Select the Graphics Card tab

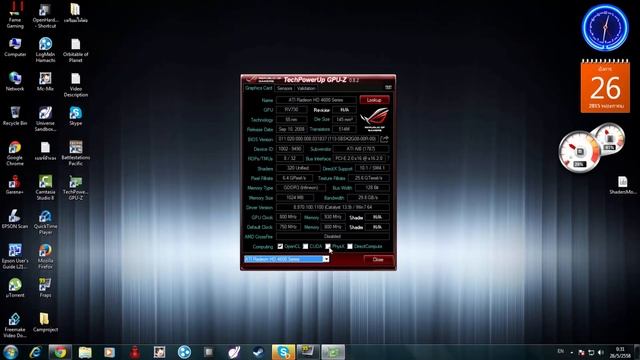point(258,88)
